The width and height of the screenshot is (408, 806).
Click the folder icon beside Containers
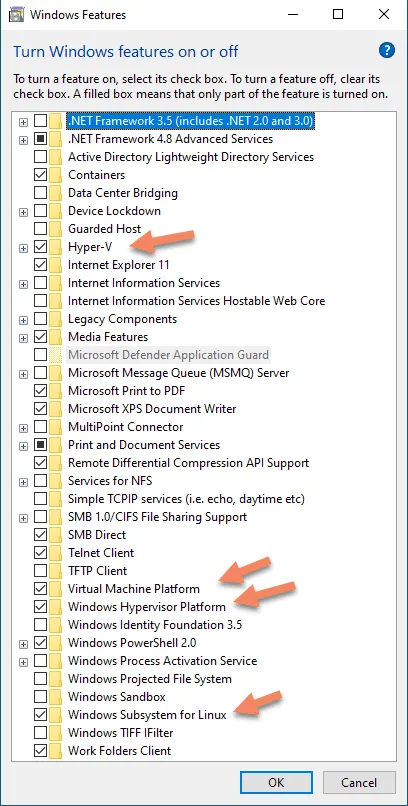56,175
